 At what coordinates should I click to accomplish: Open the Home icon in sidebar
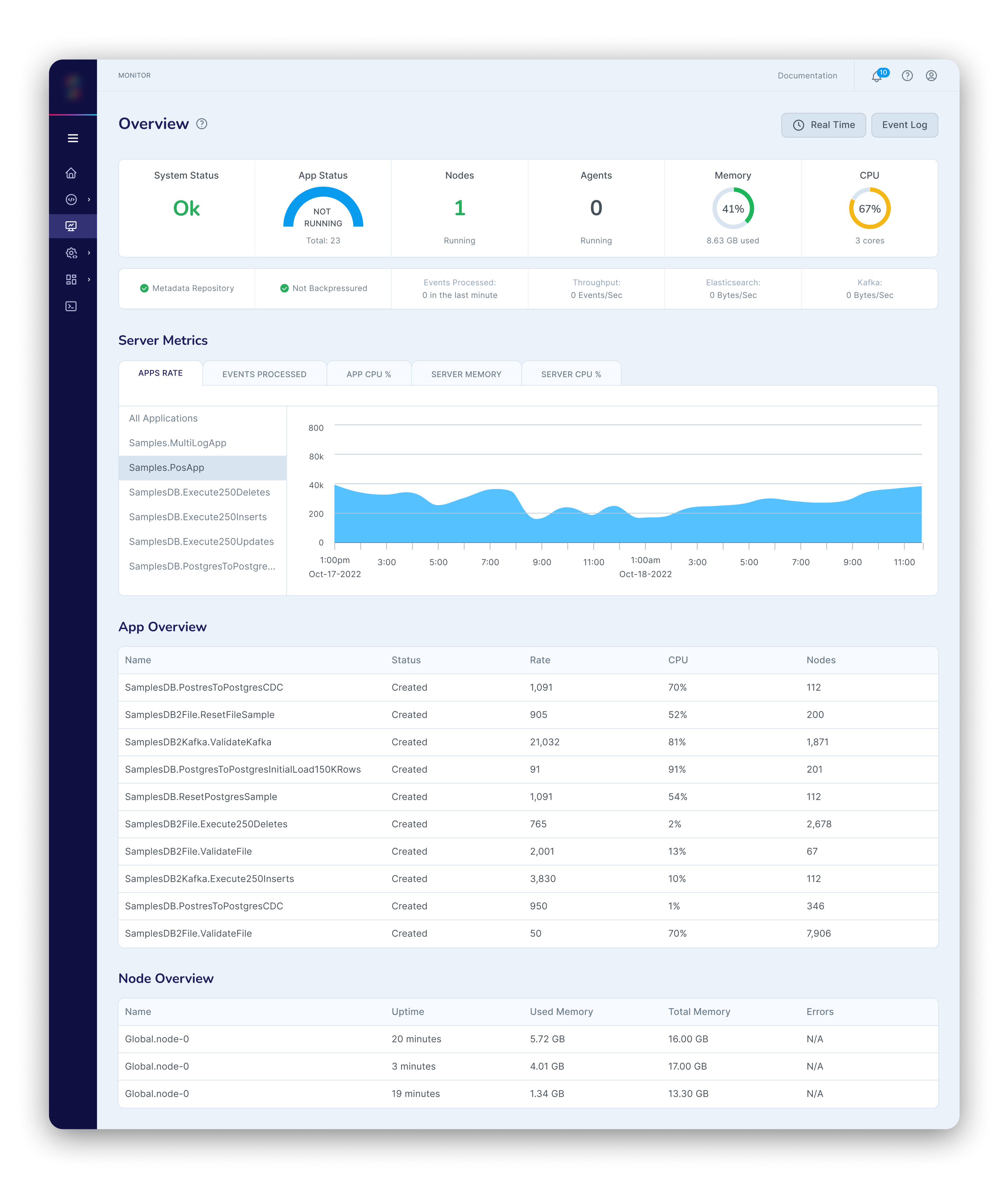[x=71, y=173]
